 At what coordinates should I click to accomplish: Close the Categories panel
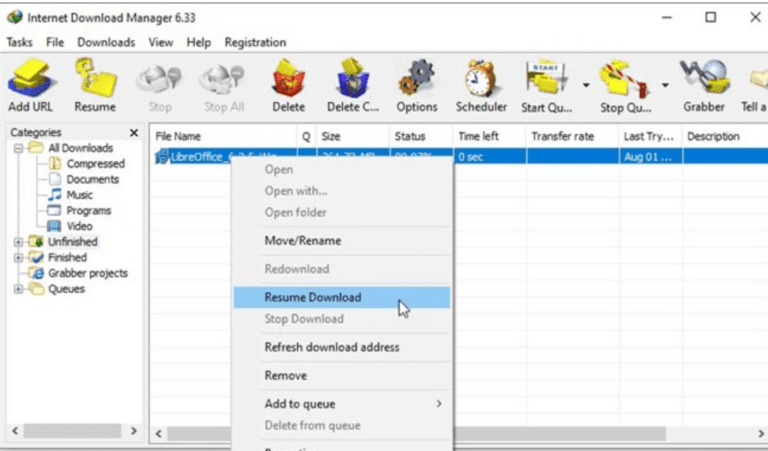pyautogui.click(x=134, y=133)
